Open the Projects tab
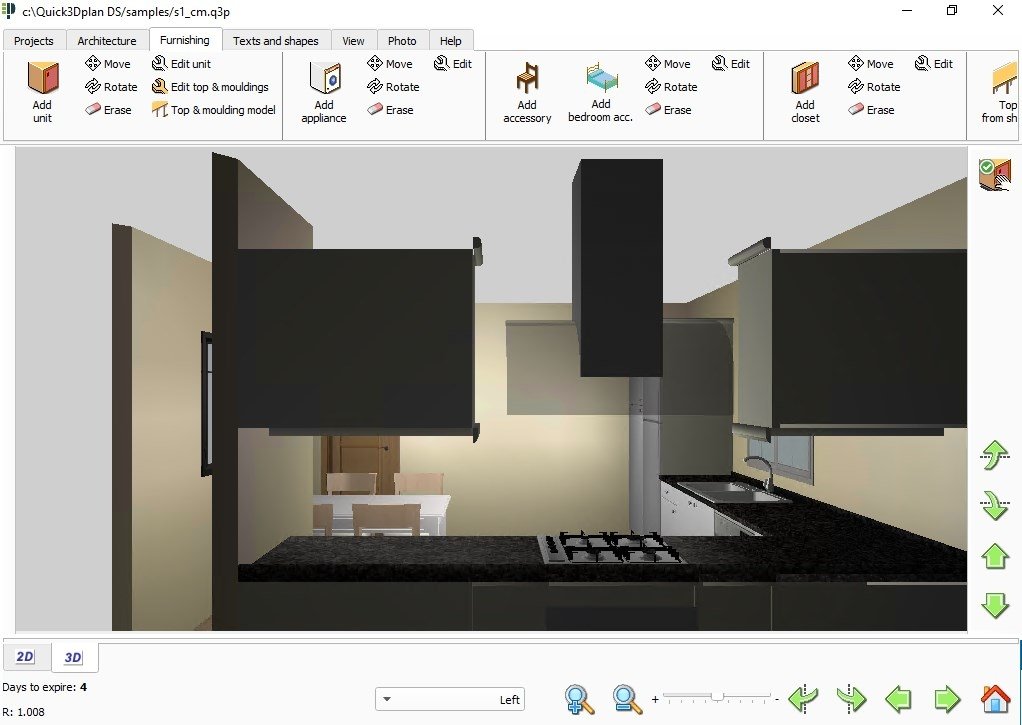The image size is (1022, 725). [34, 40]
